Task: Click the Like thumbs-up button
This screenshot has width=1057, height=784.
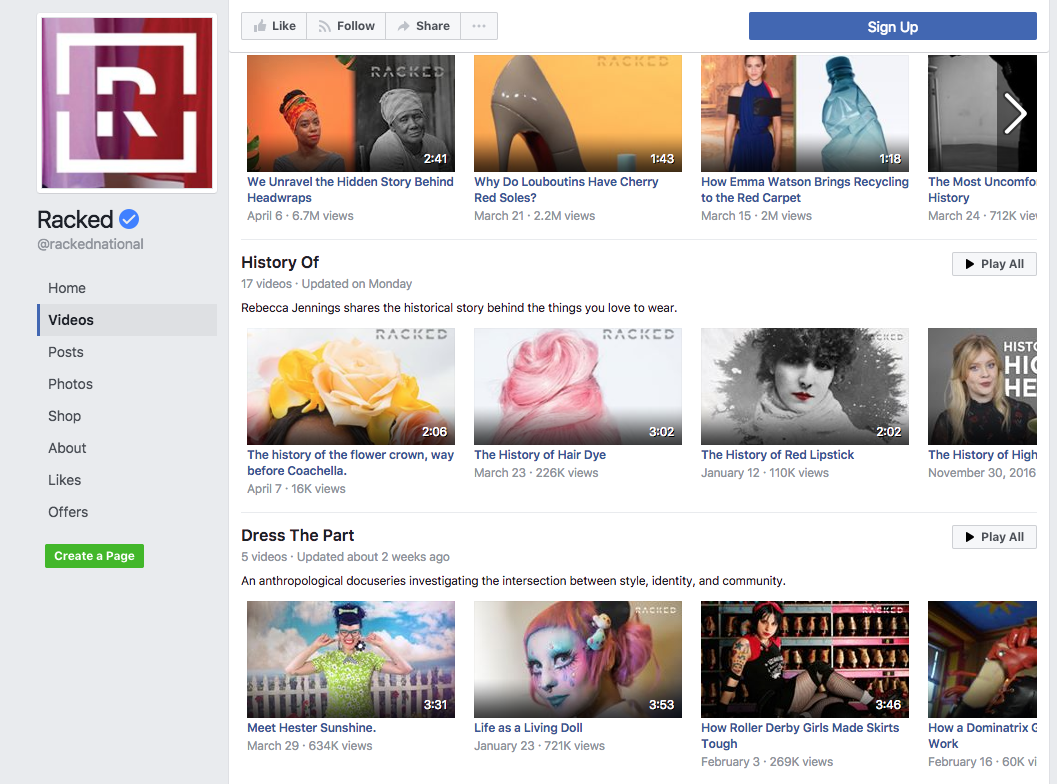Action: click(274, 26)
